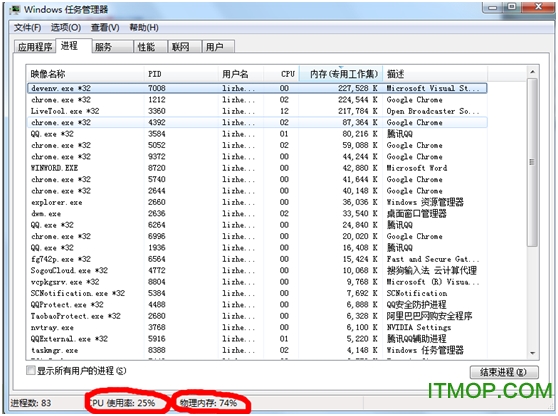Click the Microsoft Word description cell

click(417, 168)
